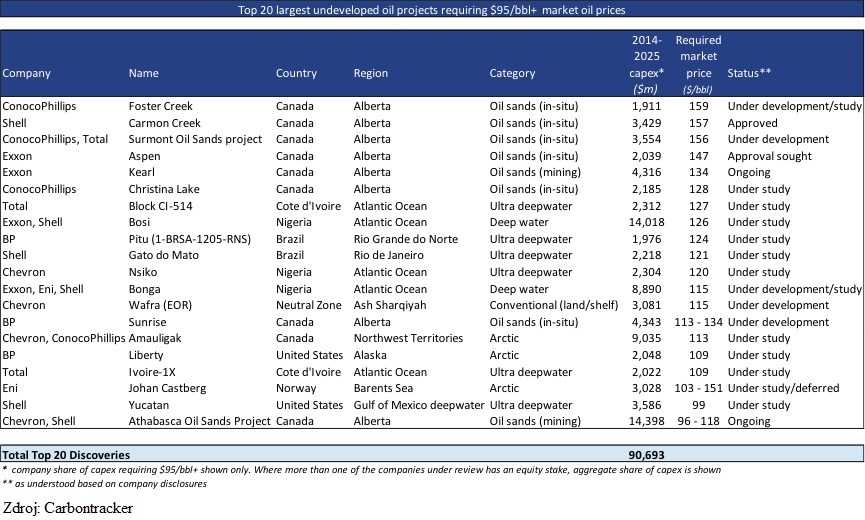Select the Alaska region cell

[370, 355]
